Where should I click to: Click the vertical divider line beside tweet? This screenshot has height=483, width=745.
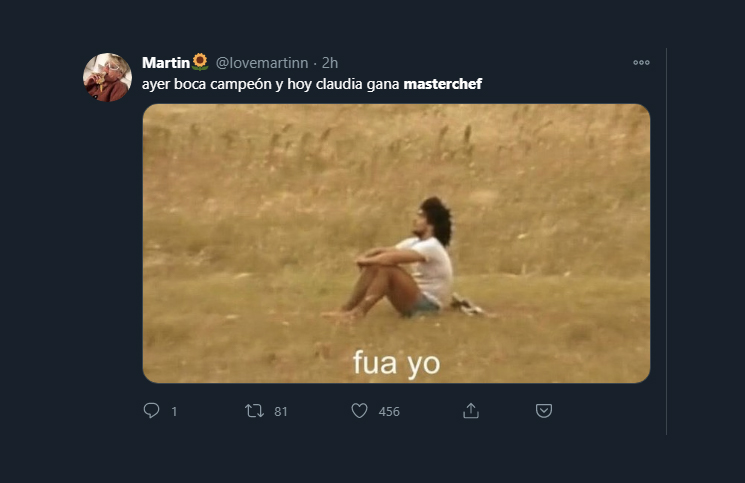click(666, 241)
